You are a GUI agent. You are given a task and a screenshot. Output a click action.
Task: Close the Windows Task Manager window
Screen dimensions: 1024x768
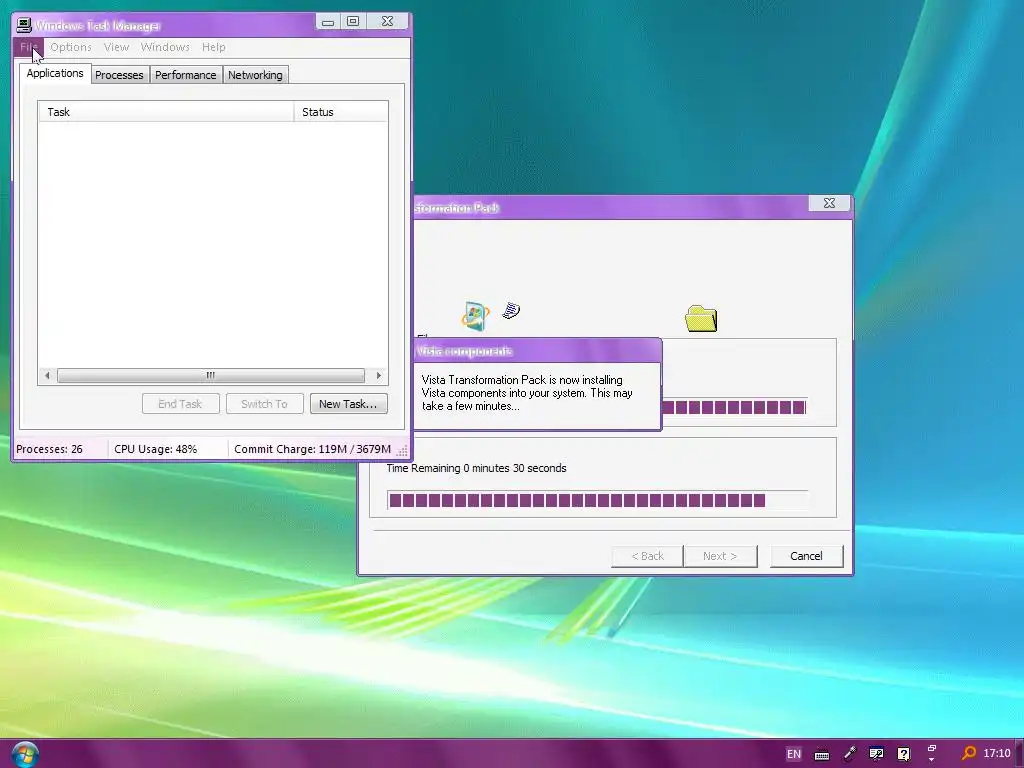(x=387, y=22)
